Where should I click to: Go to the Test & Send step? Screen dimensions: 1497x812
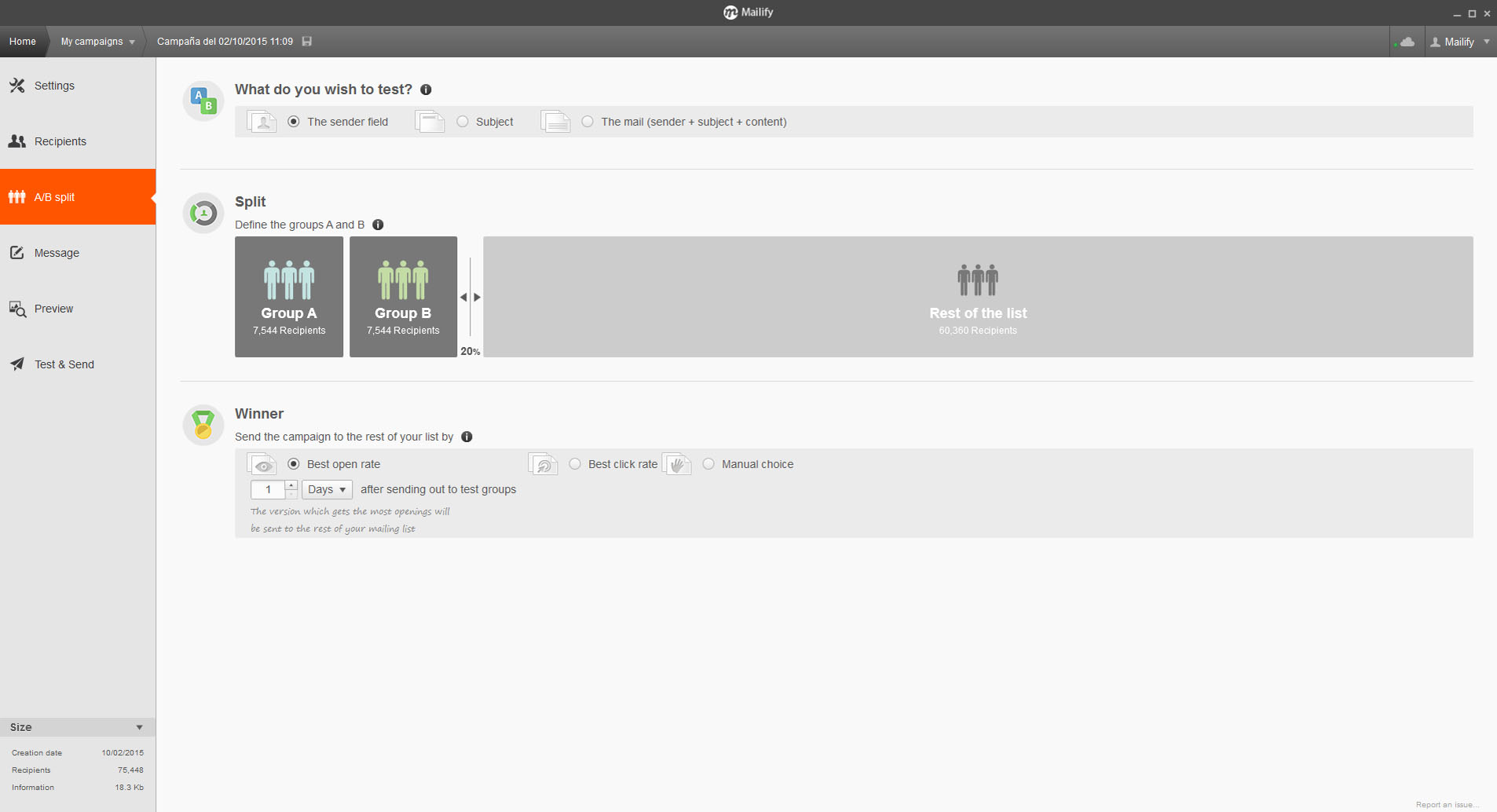tap(64, 364)
